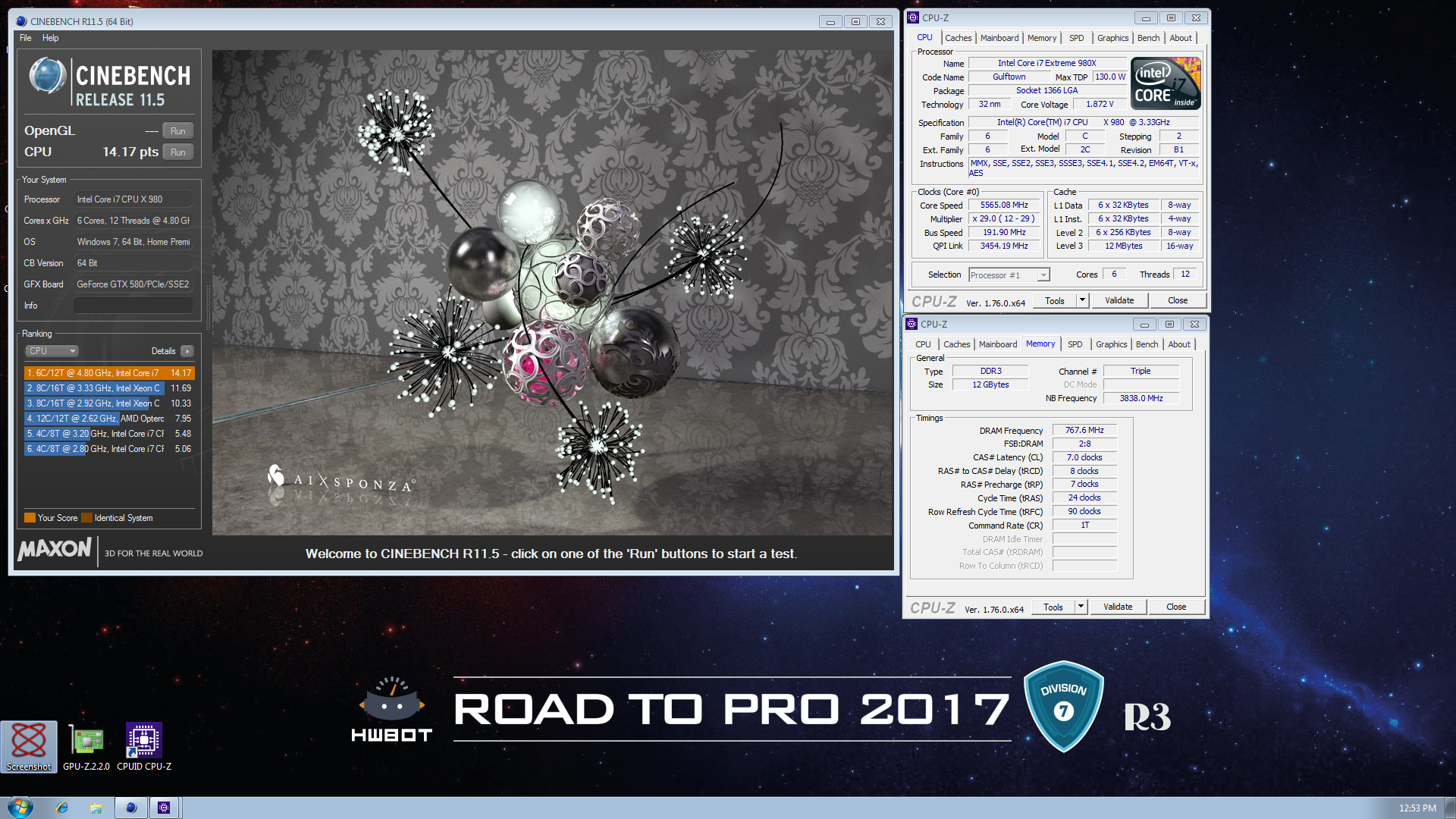Click the Core Speed value 5565.08 MHz

1004,205
